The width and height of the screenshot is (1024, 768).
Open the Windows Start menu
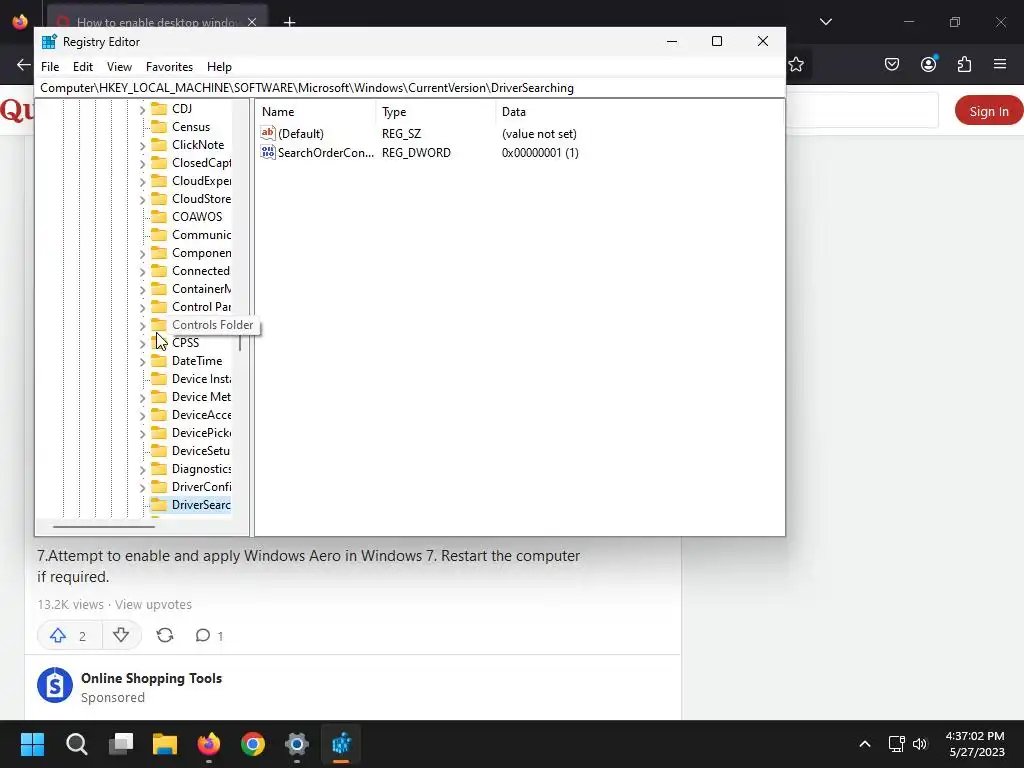(x=32, y=744)
